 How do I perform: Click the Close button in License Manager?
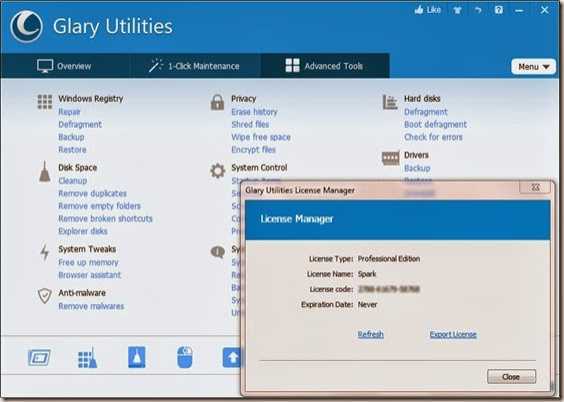511,377
